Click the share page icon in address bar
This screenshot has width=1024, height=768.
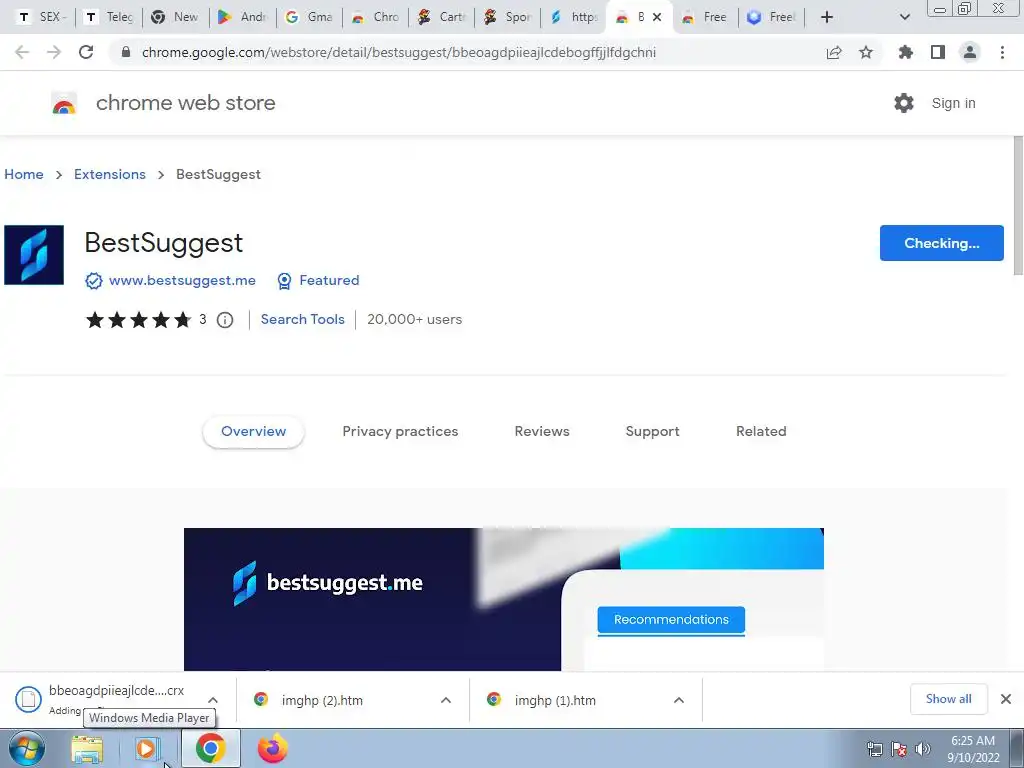click(834, 52)
